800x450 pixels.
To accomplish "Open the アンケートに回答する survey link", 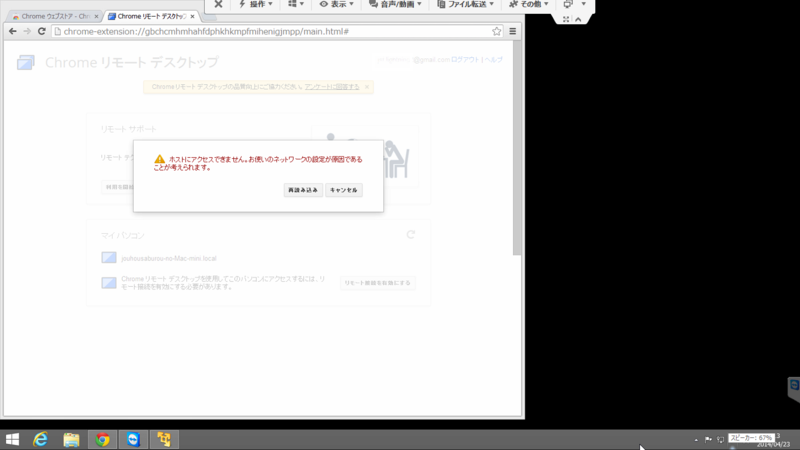I will [332, 87].
